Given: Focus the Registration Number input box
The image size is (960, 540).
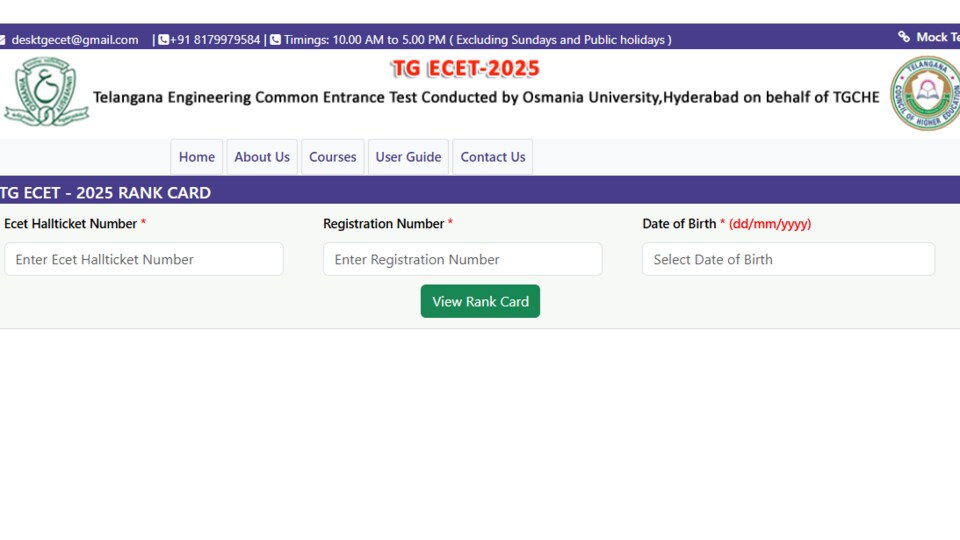Looking at the screenshot, I should (x=463, y=259).
